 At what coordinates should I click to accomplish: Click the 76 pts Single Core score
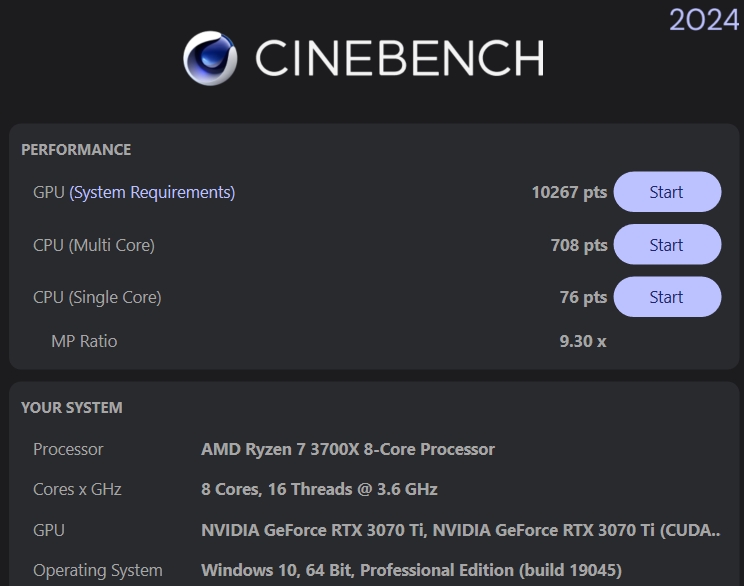(583, 297)
